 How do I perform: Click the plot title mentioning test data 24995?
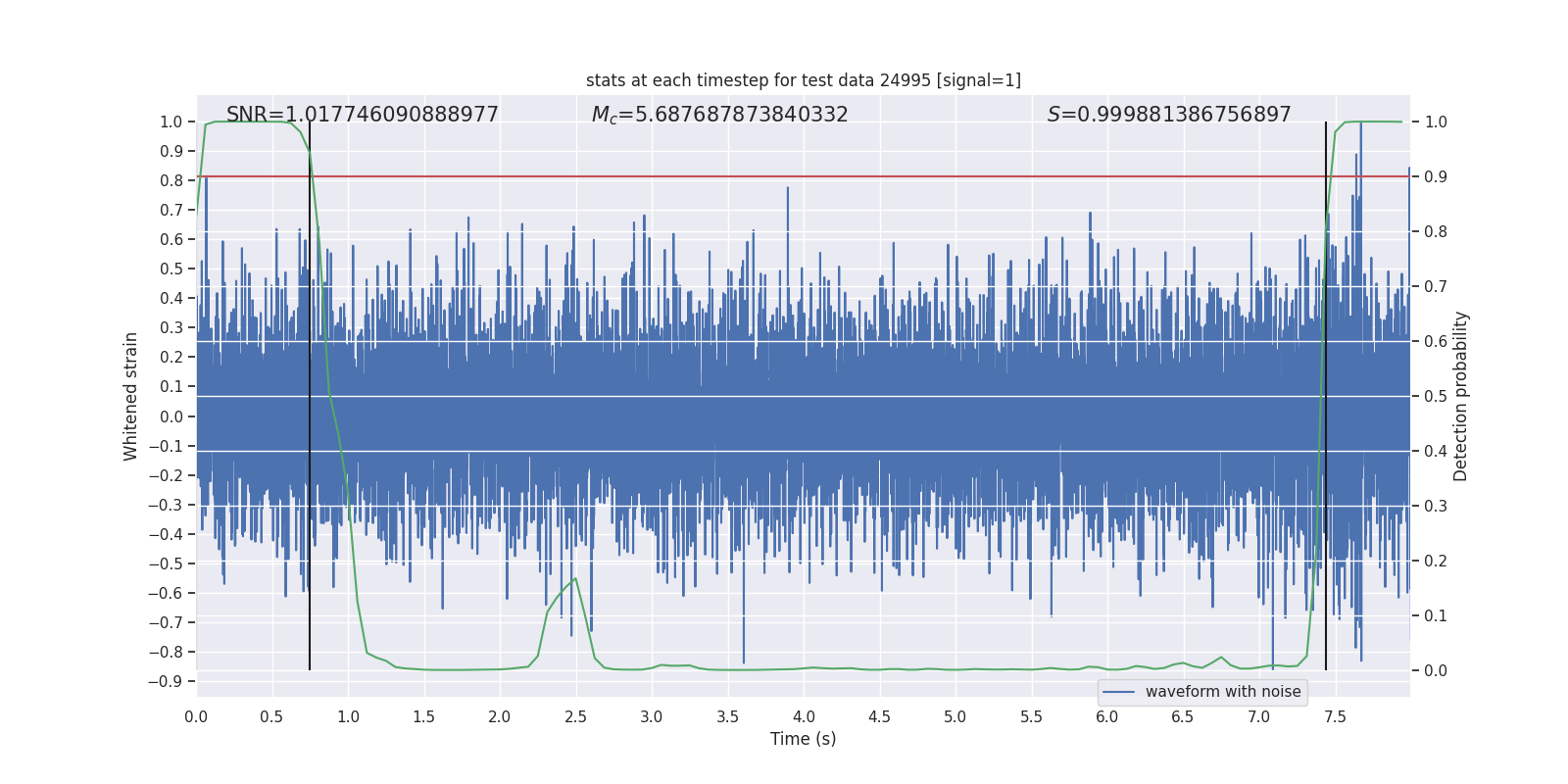pos(803,80)
